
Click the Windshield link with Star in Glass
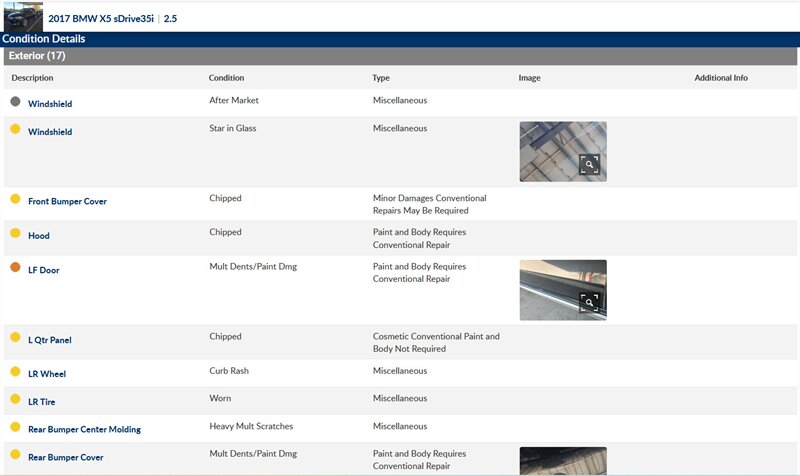click(50, 132)
